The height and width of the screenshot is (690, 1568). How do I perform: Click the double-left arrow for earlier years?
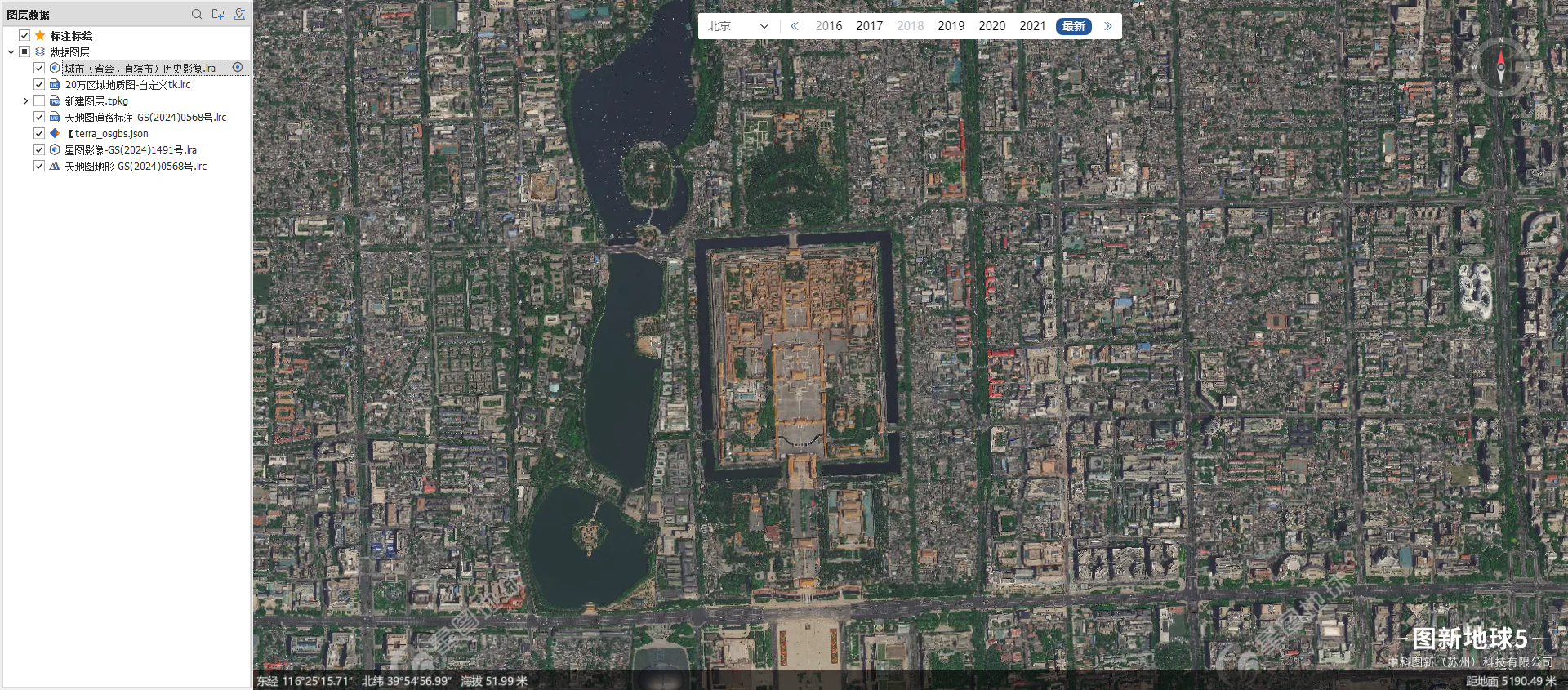795,26
